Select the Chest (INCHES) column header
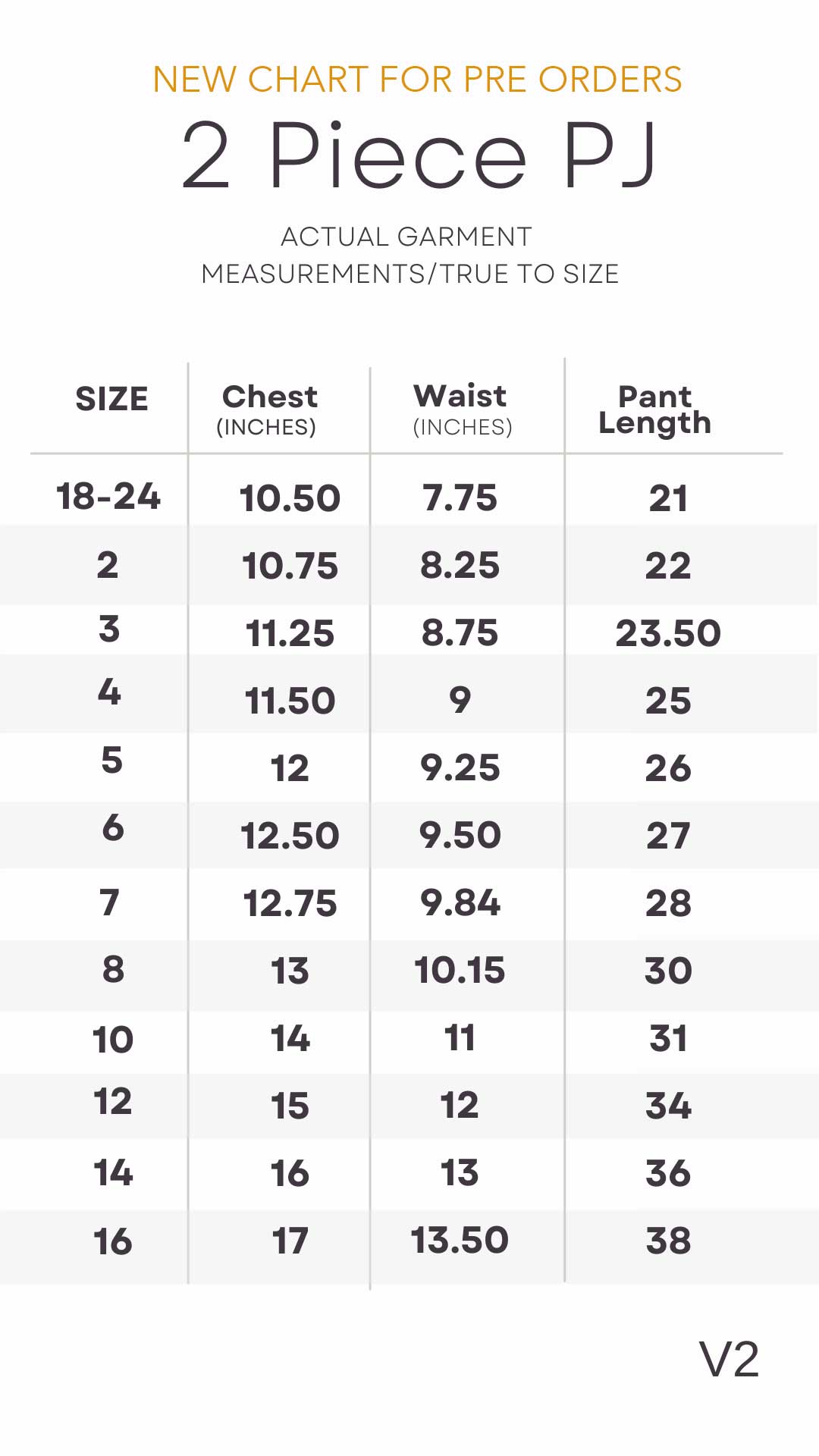Image resolution: width=819 pixels, height=1456 pixels. (269, 409)
